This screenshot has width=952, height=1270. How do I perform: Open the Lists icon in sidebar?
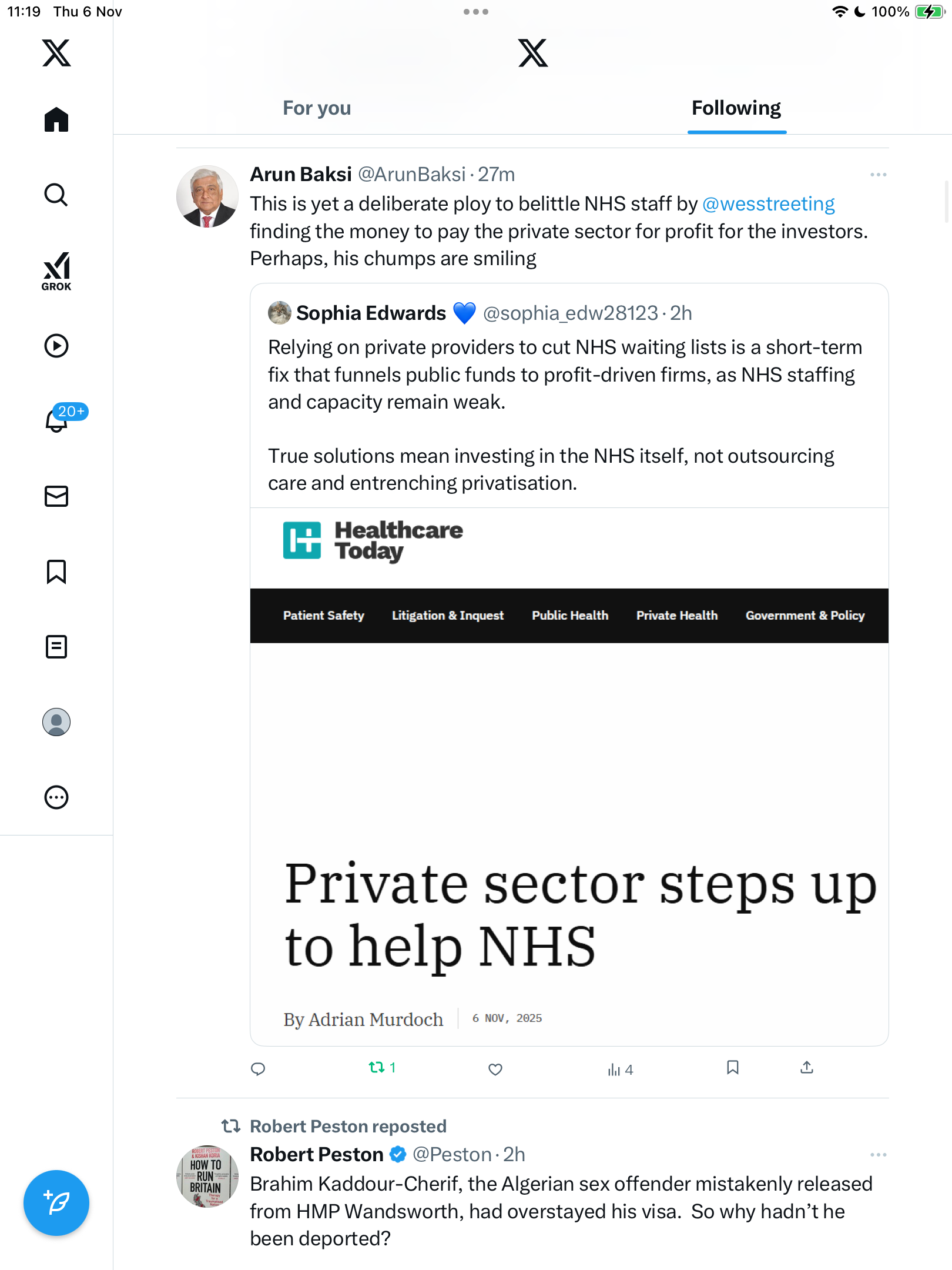[x=56, y=647]
